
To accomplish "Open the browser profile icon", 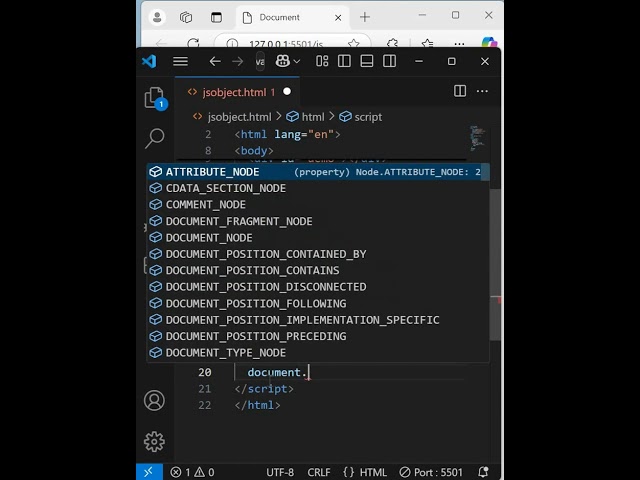I will tap(157, 17).
